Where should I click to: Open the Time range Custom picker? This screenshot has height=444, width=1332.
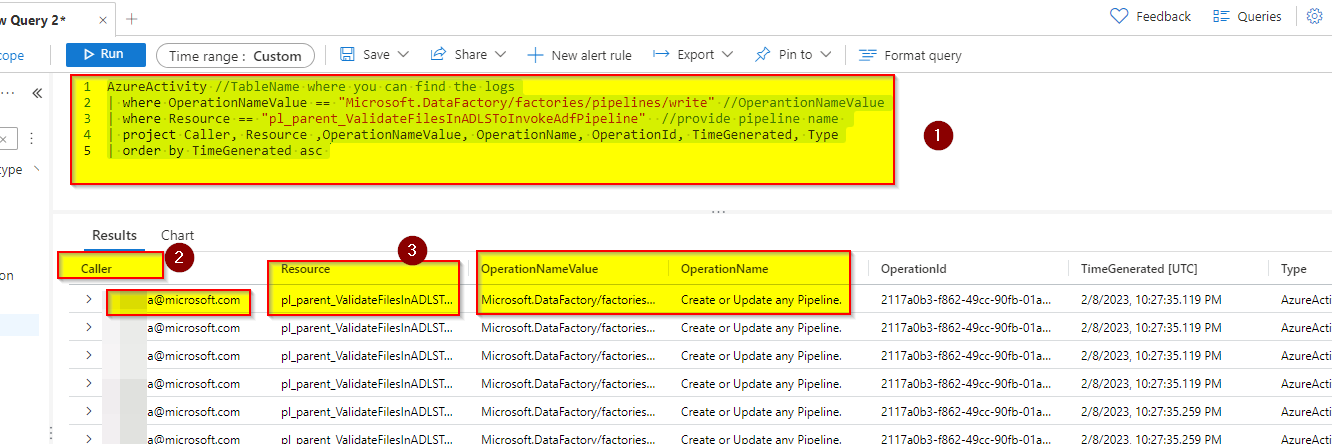235,56
